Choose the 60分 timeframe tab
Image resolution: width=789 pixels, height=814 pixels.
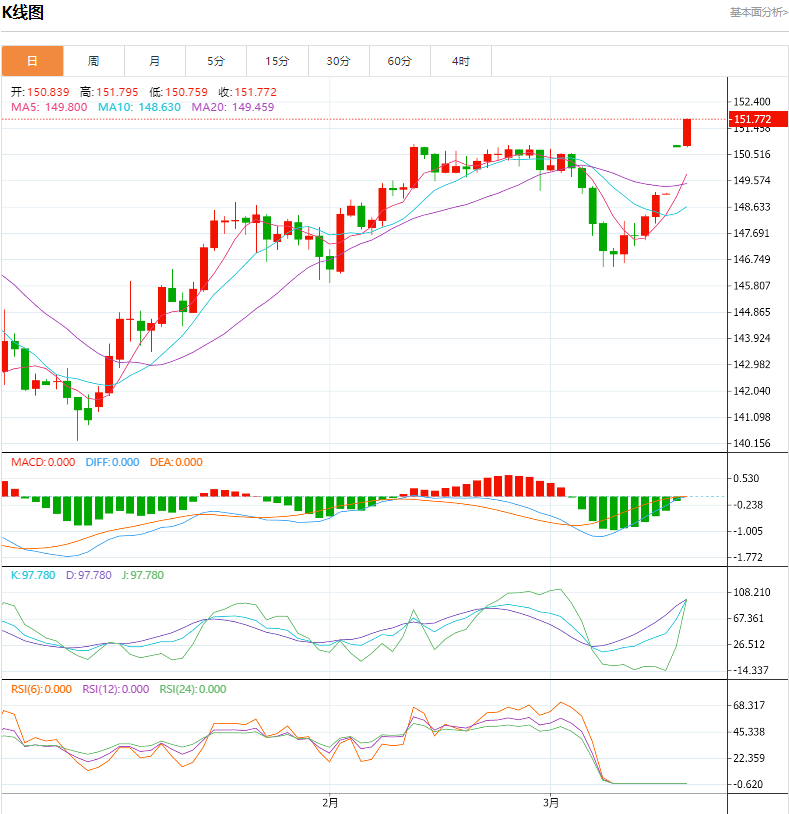tap(399, 61)
